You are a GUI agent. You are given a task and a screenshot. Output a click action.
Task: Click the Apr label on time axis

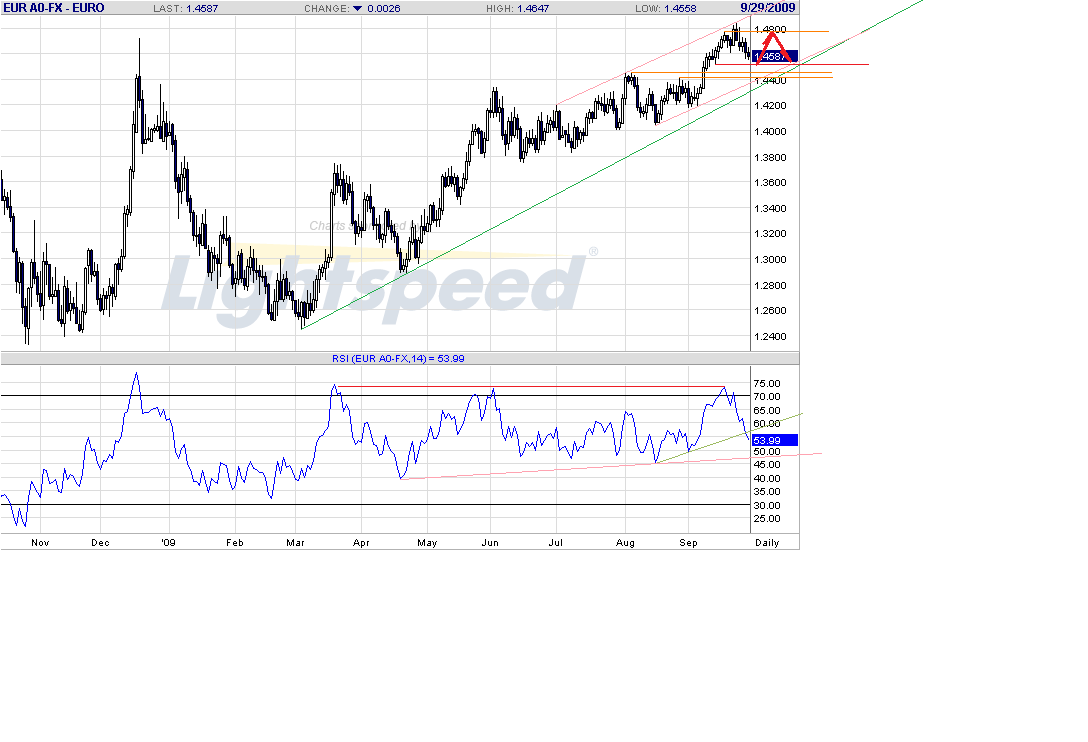(x=361, y=543)
